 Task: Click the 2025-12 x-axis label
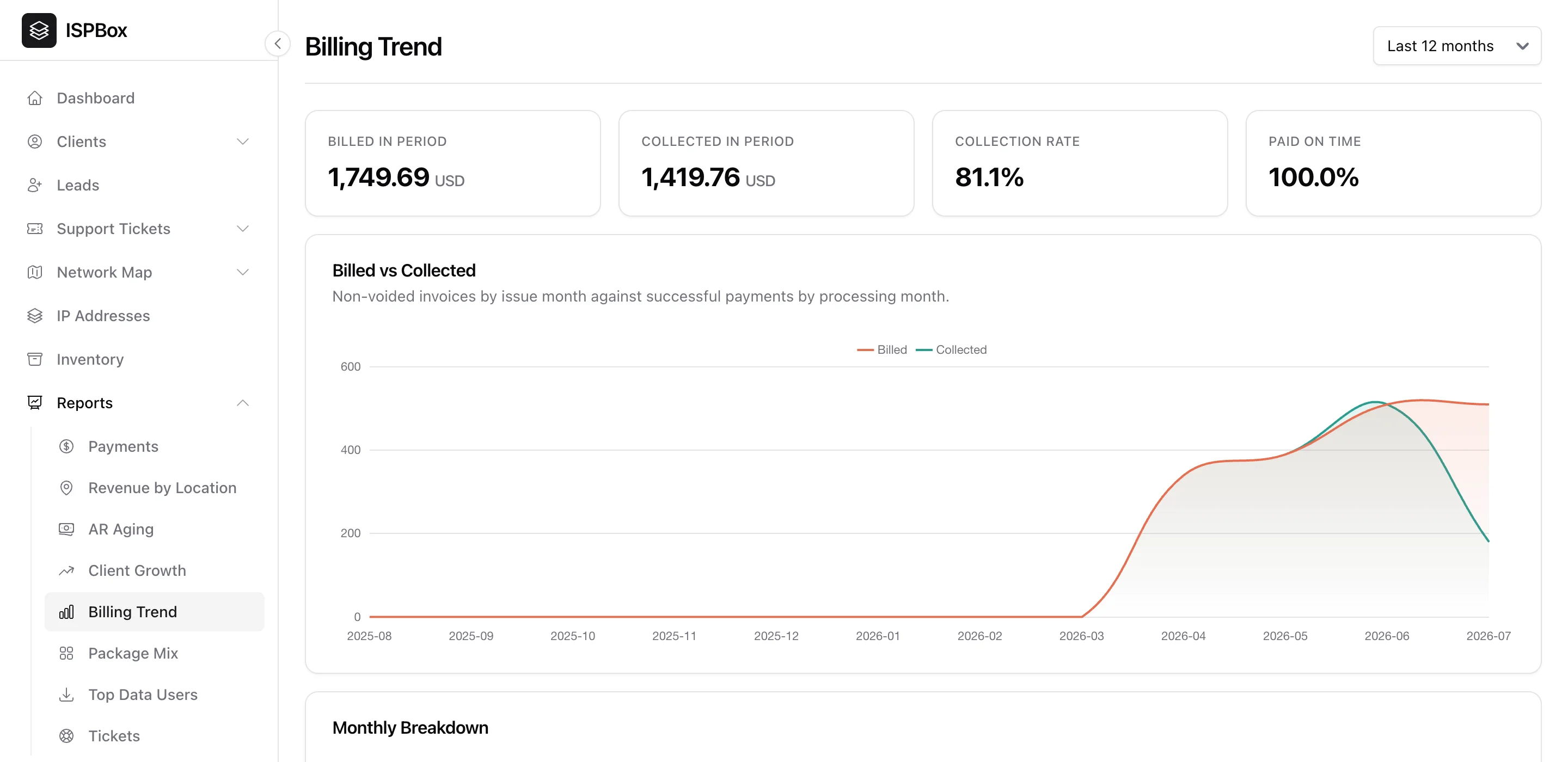[x=776, y=636]
